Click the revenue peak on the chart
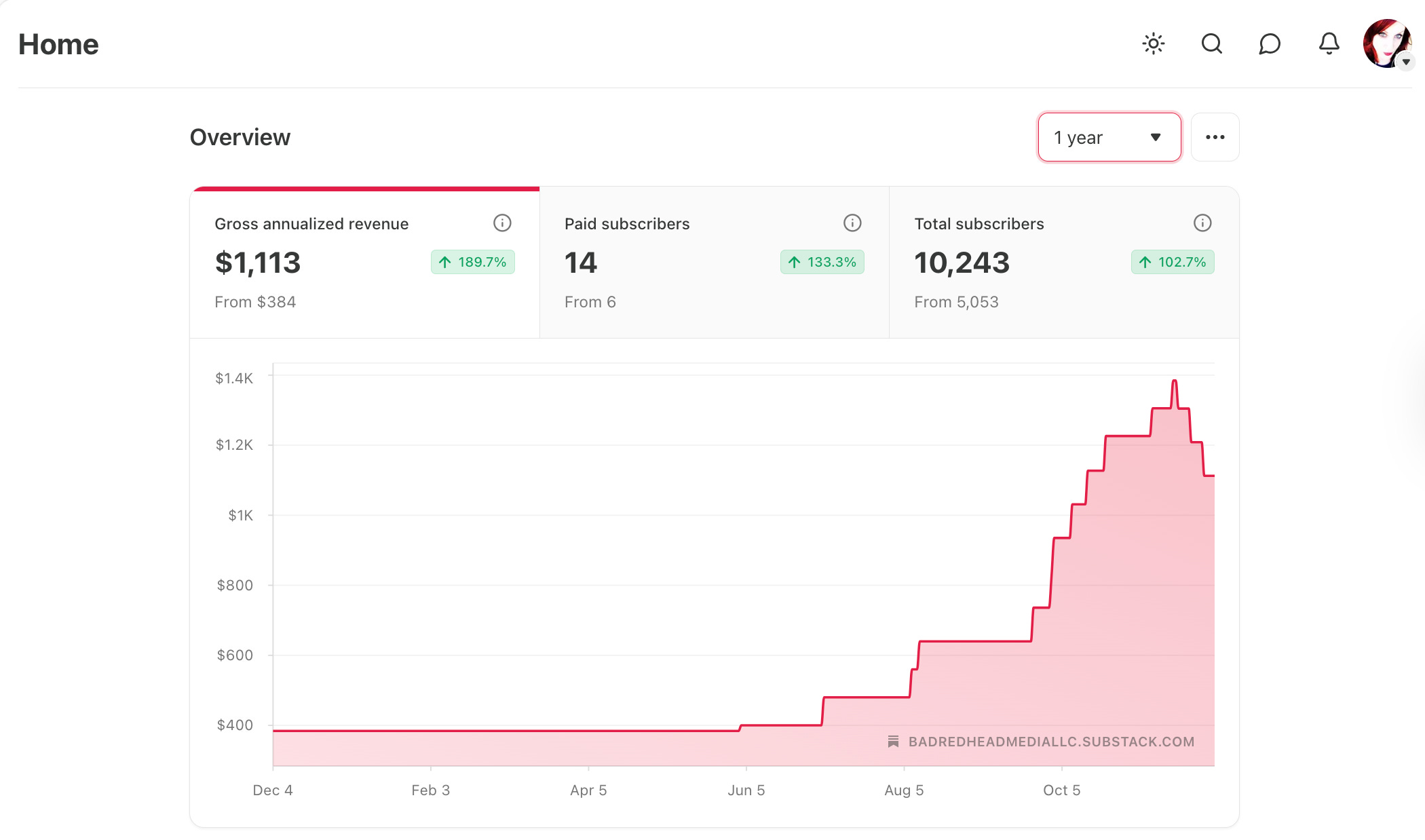Viewport: 1425px width, 840px height. tap(1174, 382)
